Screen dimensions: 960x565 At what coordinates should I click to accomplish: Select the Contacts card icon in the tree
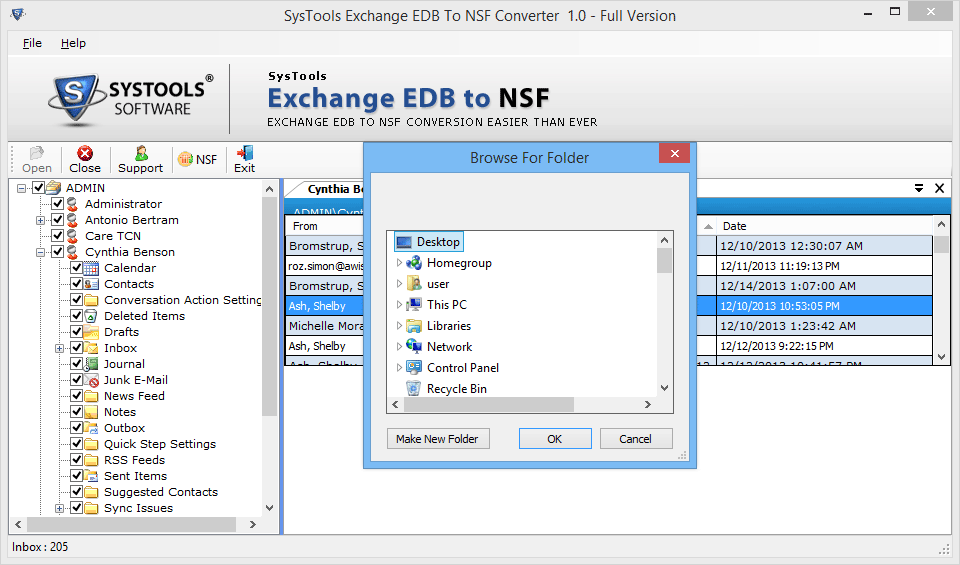pyautogui.click(x=91, y=284)
